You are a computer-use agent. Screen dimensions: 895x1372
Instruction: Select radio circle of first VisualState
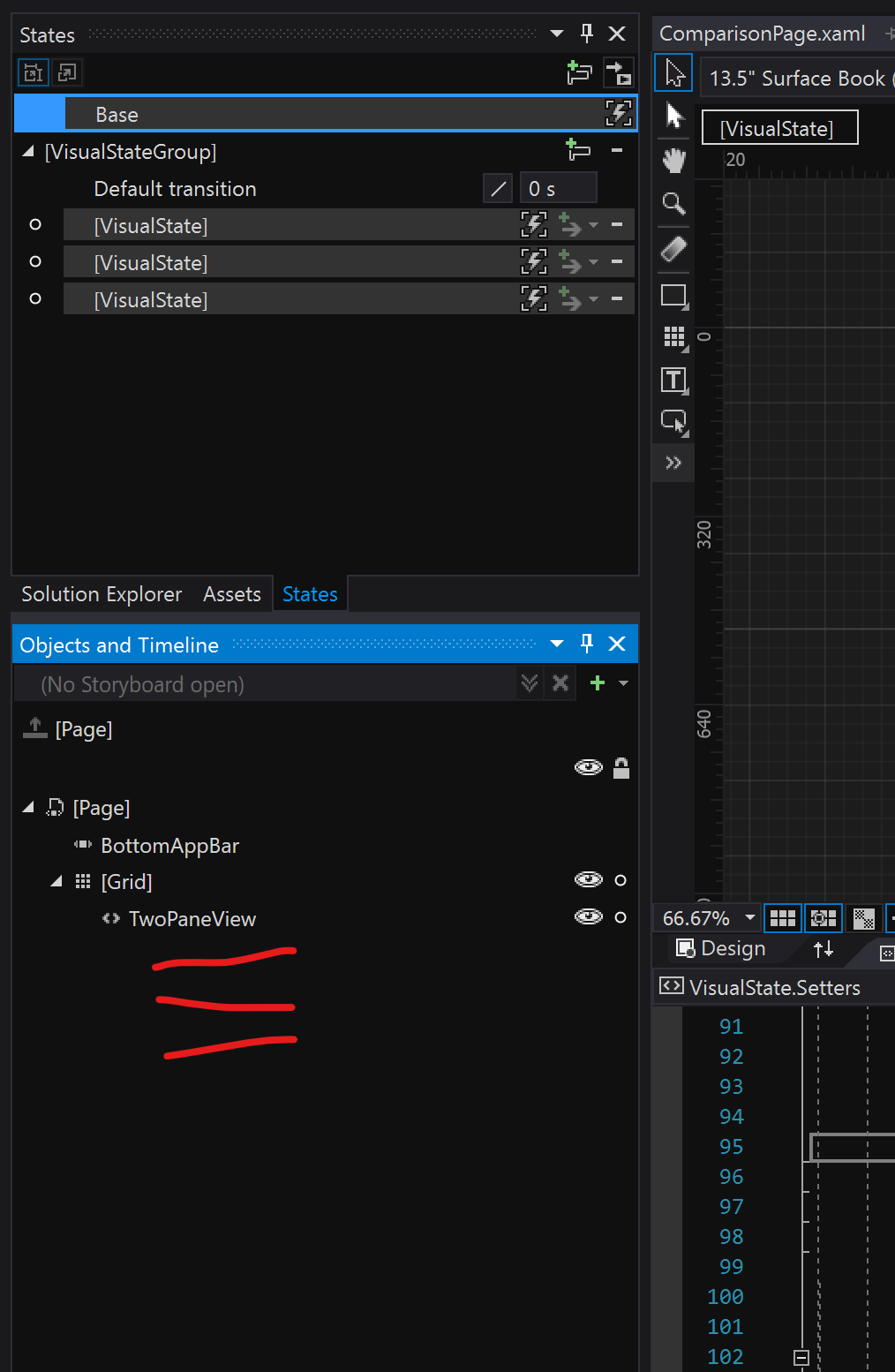[x=35, y=224]
